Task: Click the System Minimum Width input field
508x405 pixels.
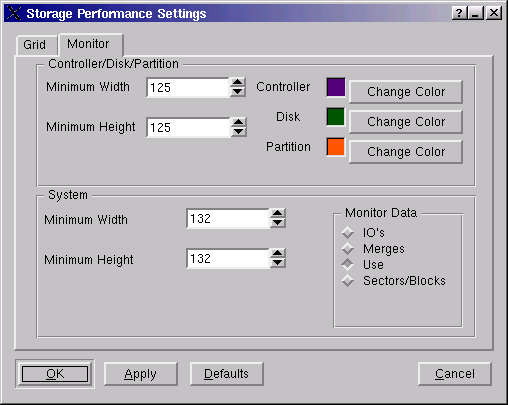Action: [228, 219]
